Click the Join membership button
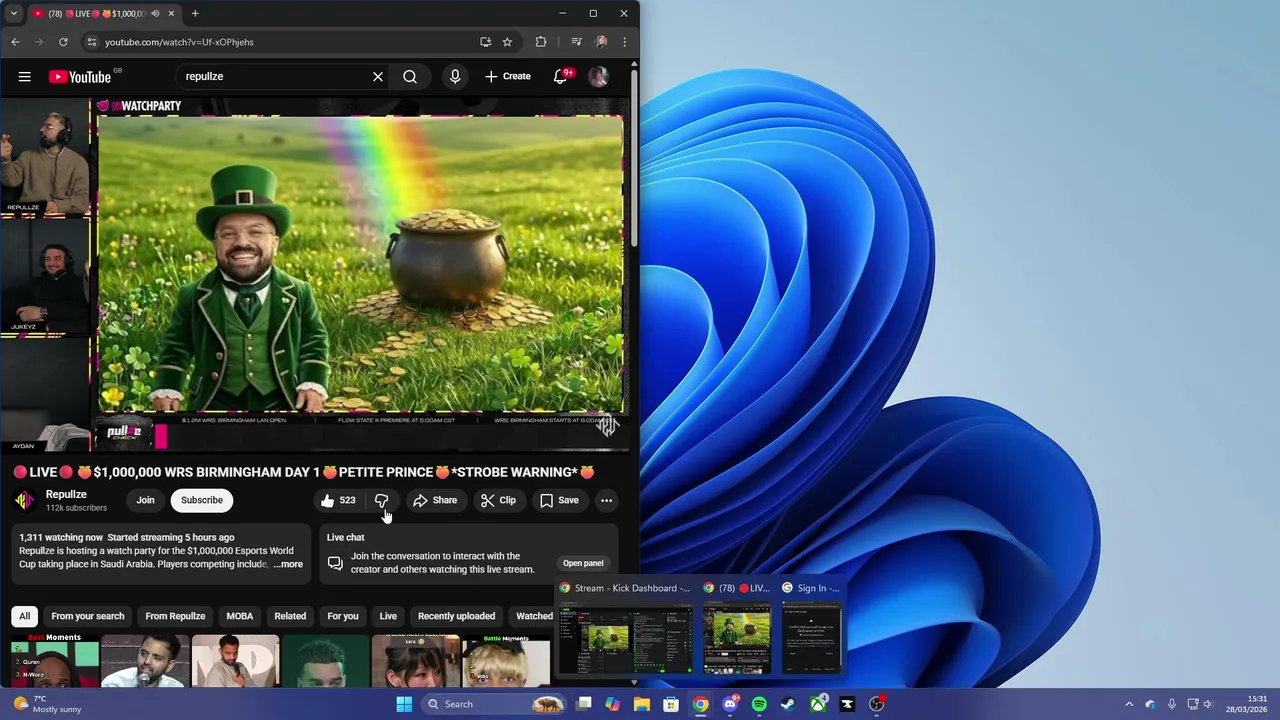The width and height of the screenshot is (1280, 720). tap(145, 500)
